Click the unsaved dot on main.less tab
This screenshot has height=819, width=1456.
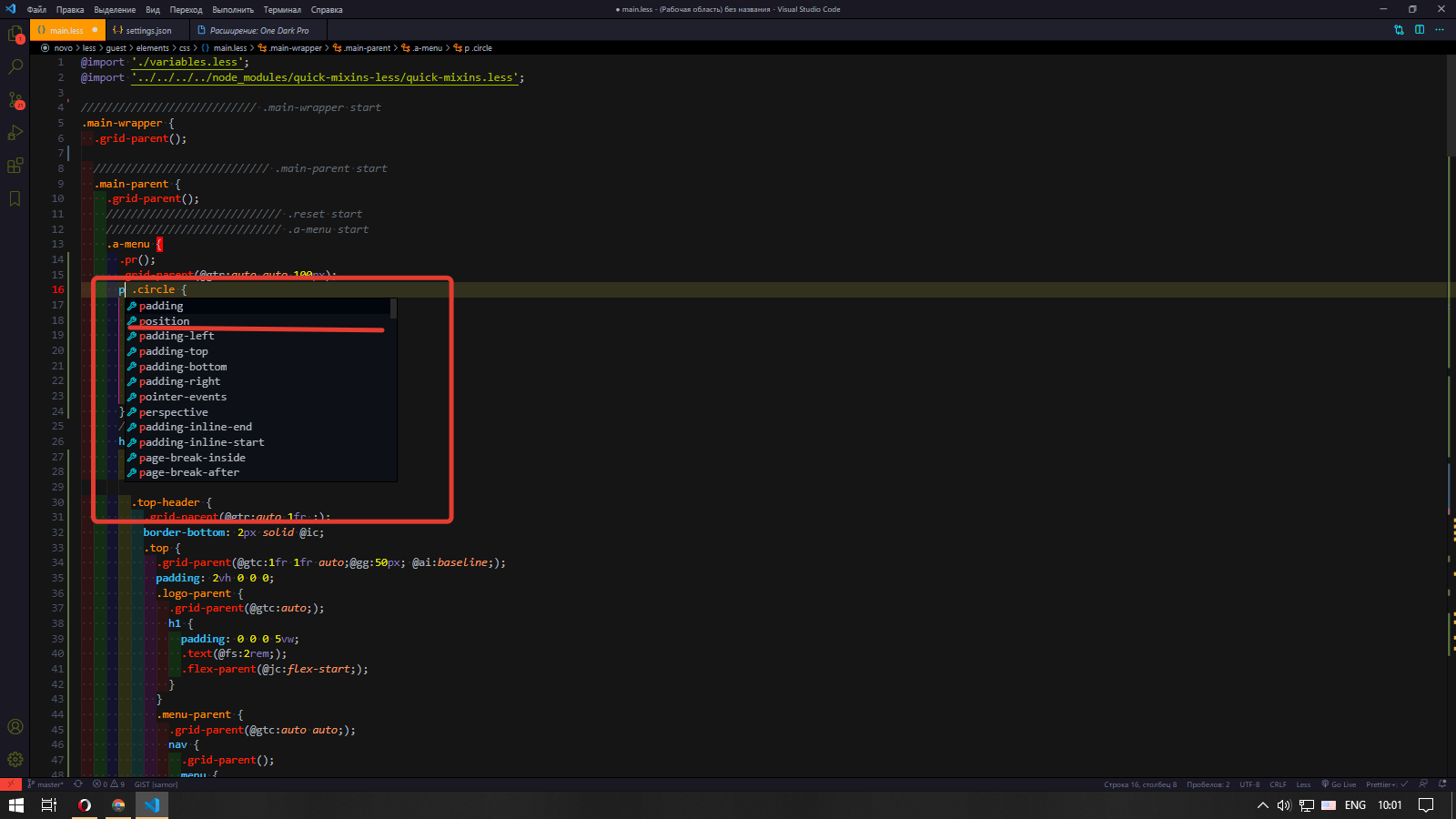click(x=95, y=30)
